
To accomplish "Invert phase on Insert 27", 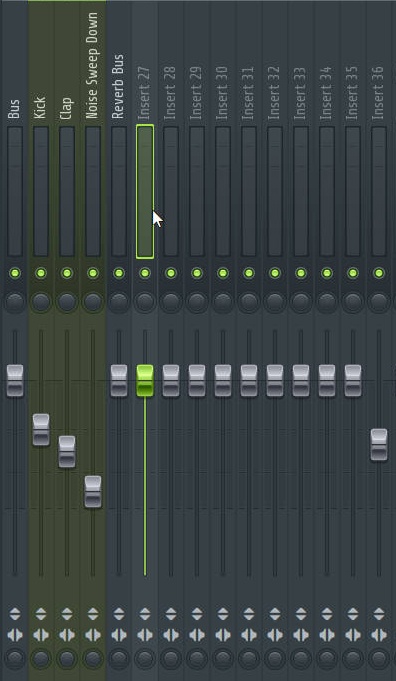I will 145,614.
